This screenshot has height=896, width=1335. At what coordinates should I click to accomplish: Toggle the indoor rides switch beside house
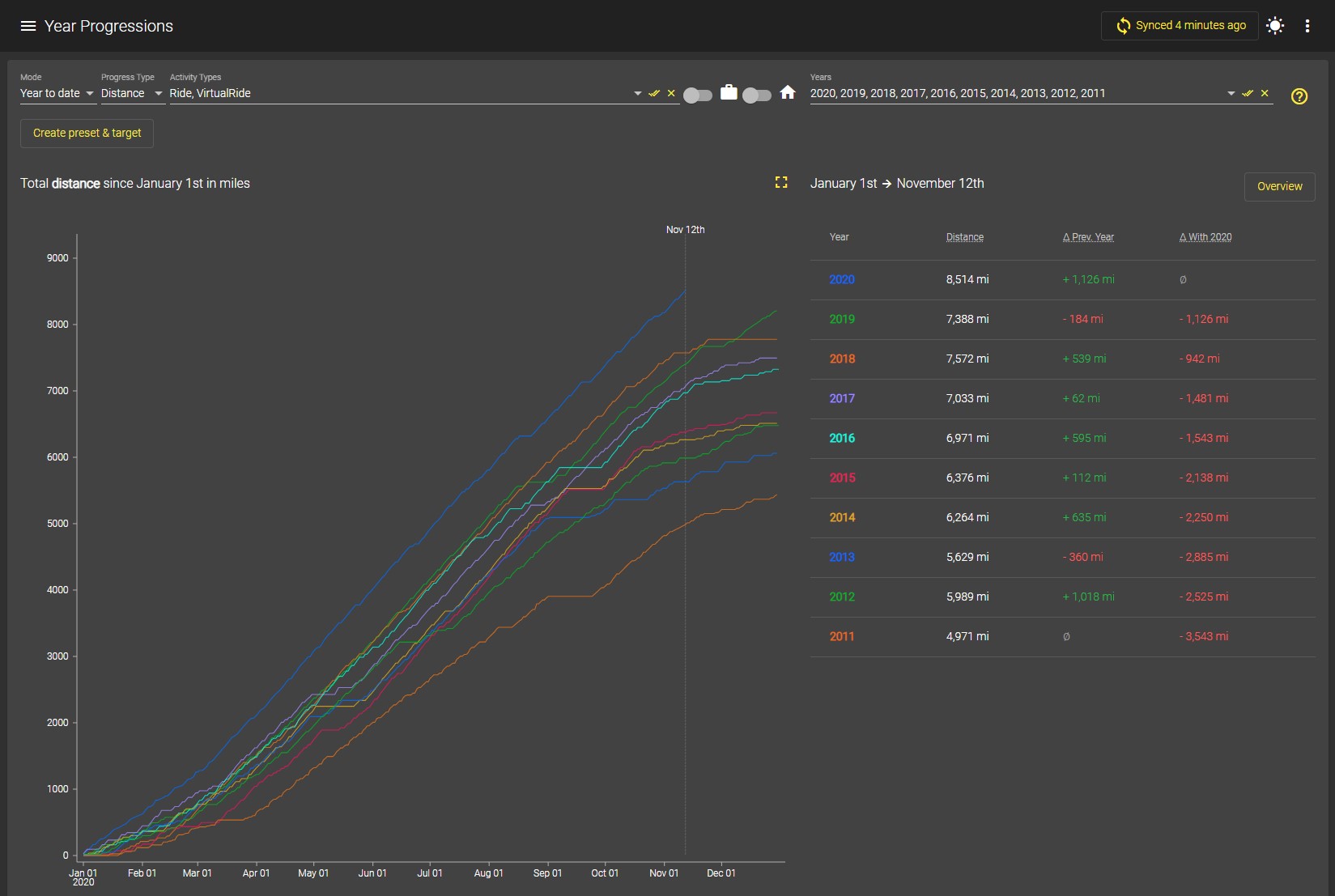[757, 96]
